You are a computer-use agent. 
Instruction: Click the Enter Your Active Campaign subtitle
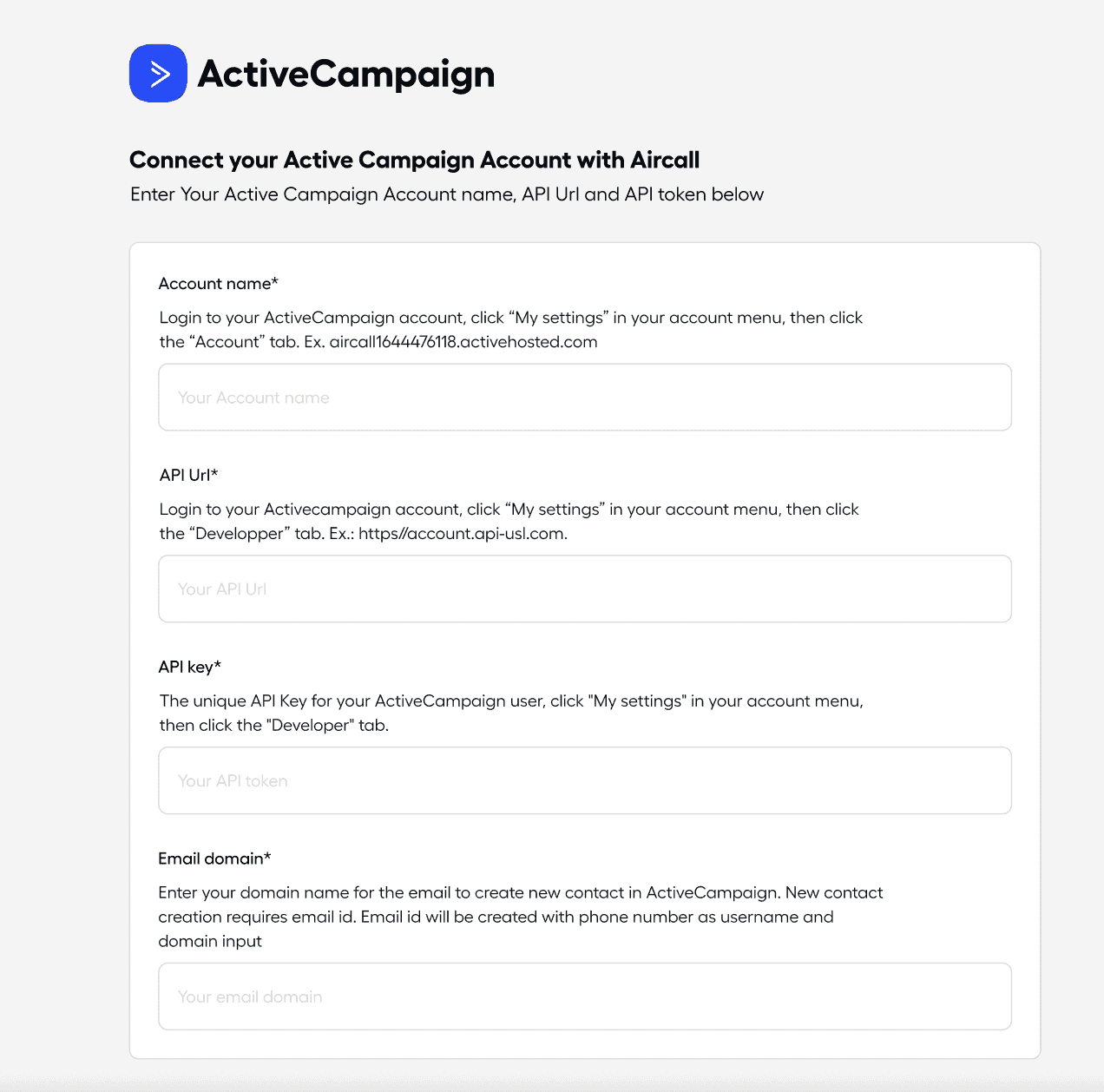[x=447, y=194]
